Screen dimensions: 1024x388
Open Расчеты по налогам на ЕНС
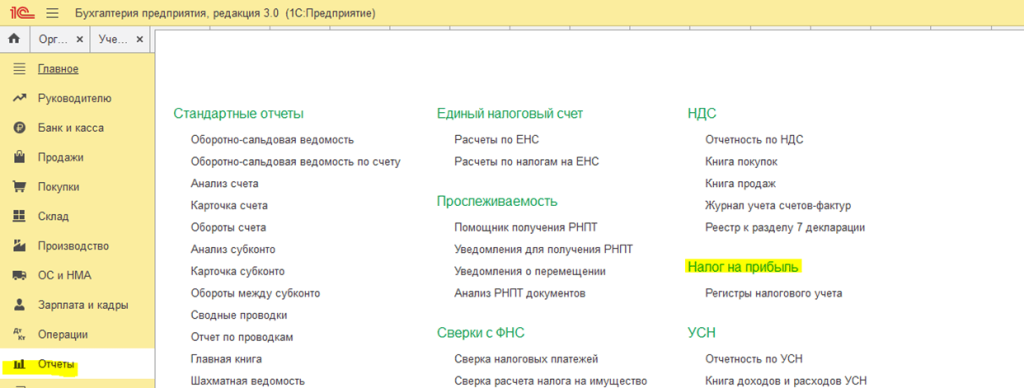526,161
